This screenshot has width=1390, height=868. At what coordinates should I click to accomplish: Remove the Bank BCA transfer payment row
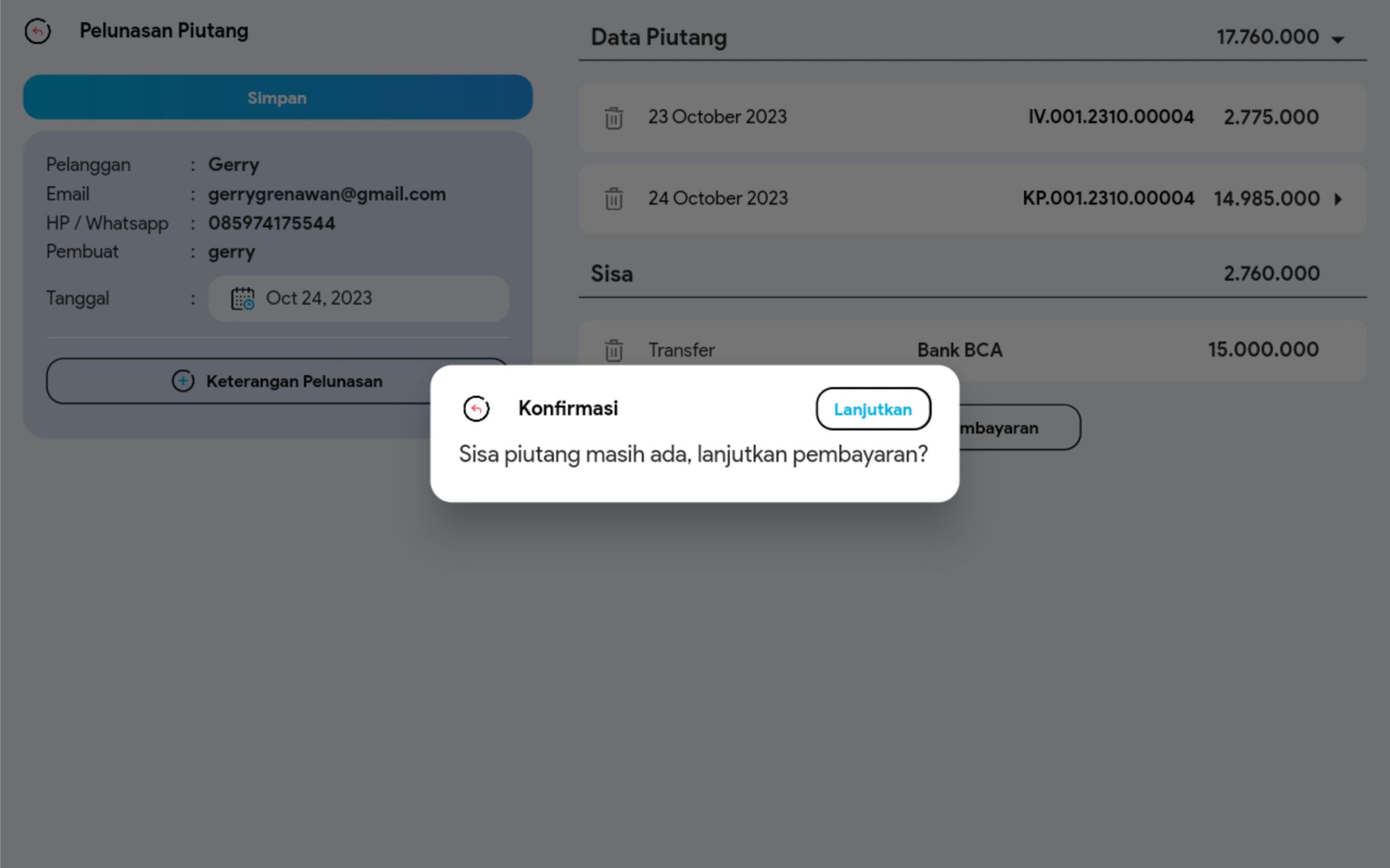coord(613,350)
